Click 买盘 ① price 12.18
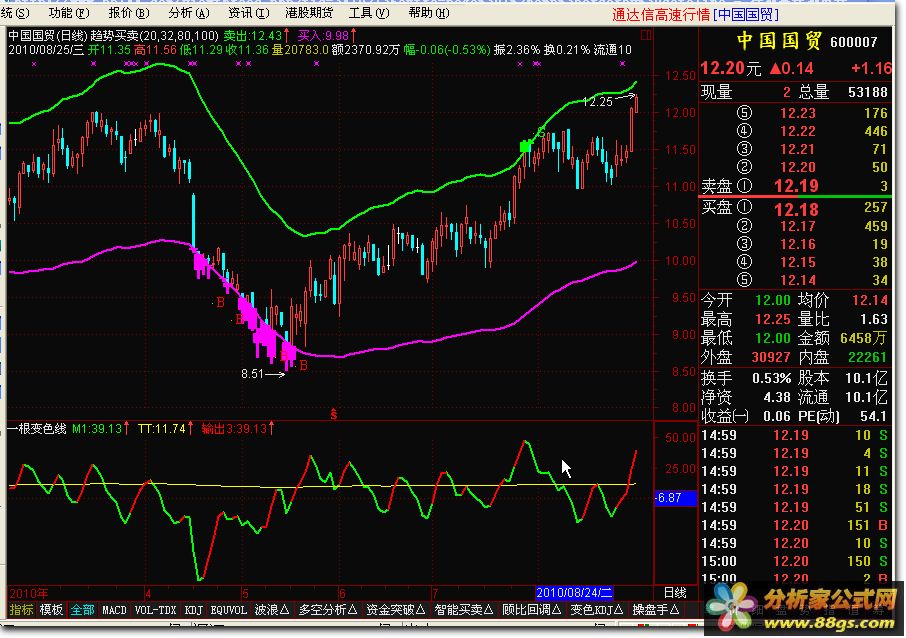 coord(796,209)
